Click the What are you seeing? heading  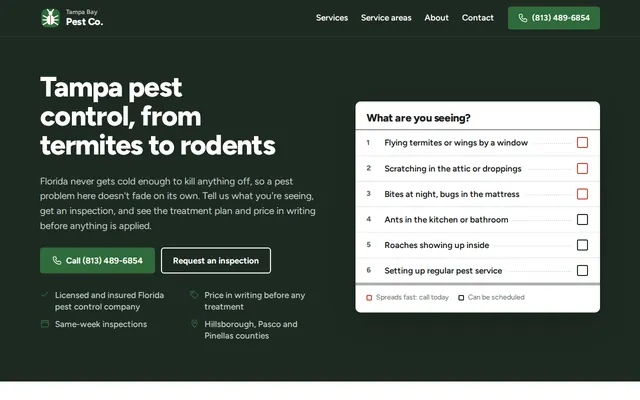[418, 118]
